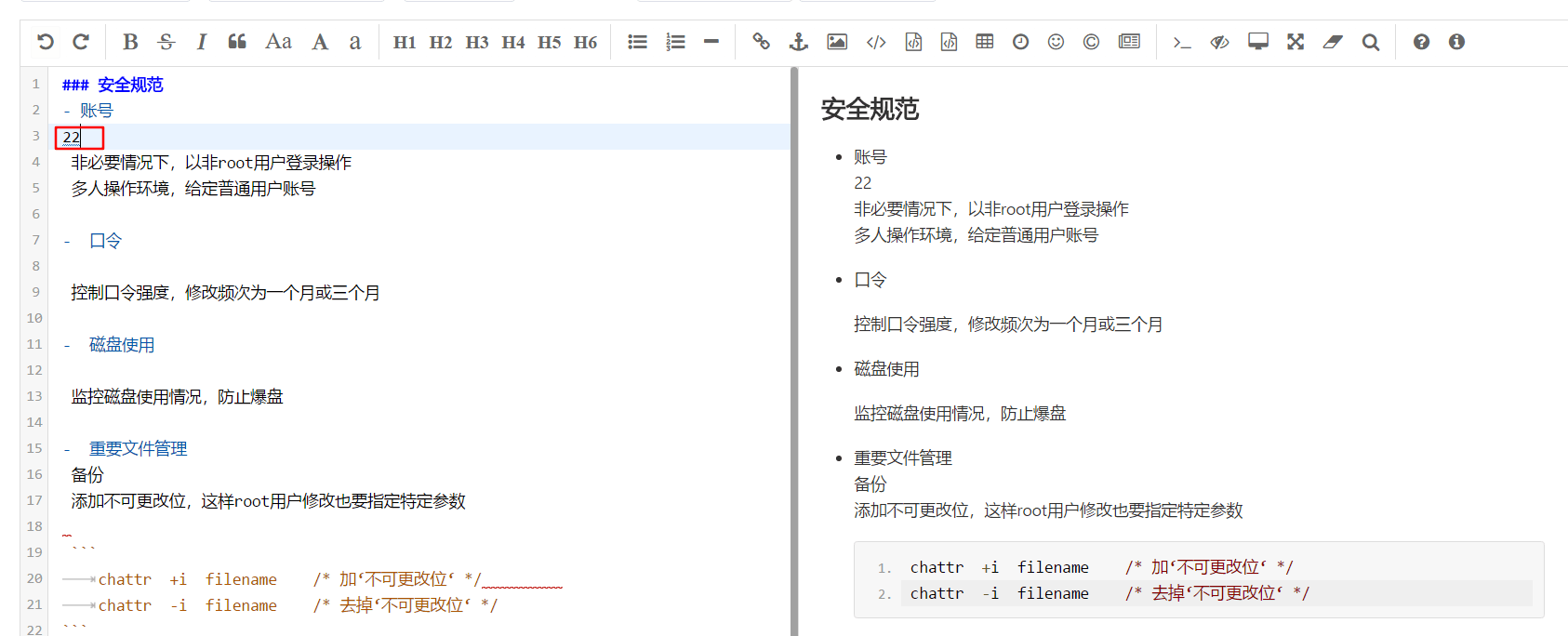Viewport: 1568px width, 636px height.
Task: Apply Heading 2 style
Action: pos(441,42)
